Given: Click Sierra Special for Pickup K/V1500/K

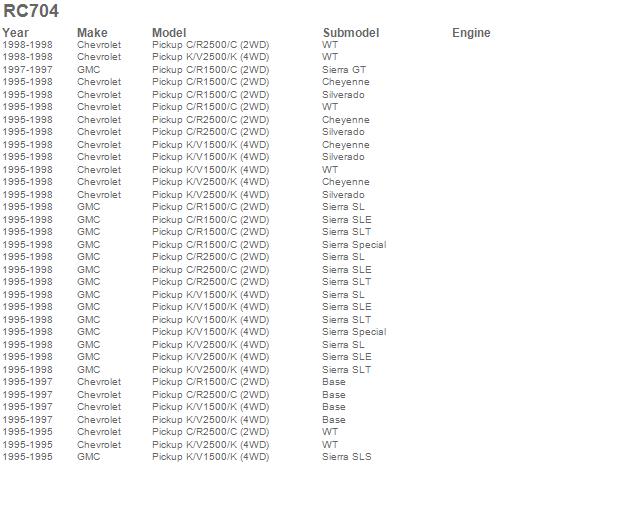Looking at the screenshot, I should click(x=354, y=332).
